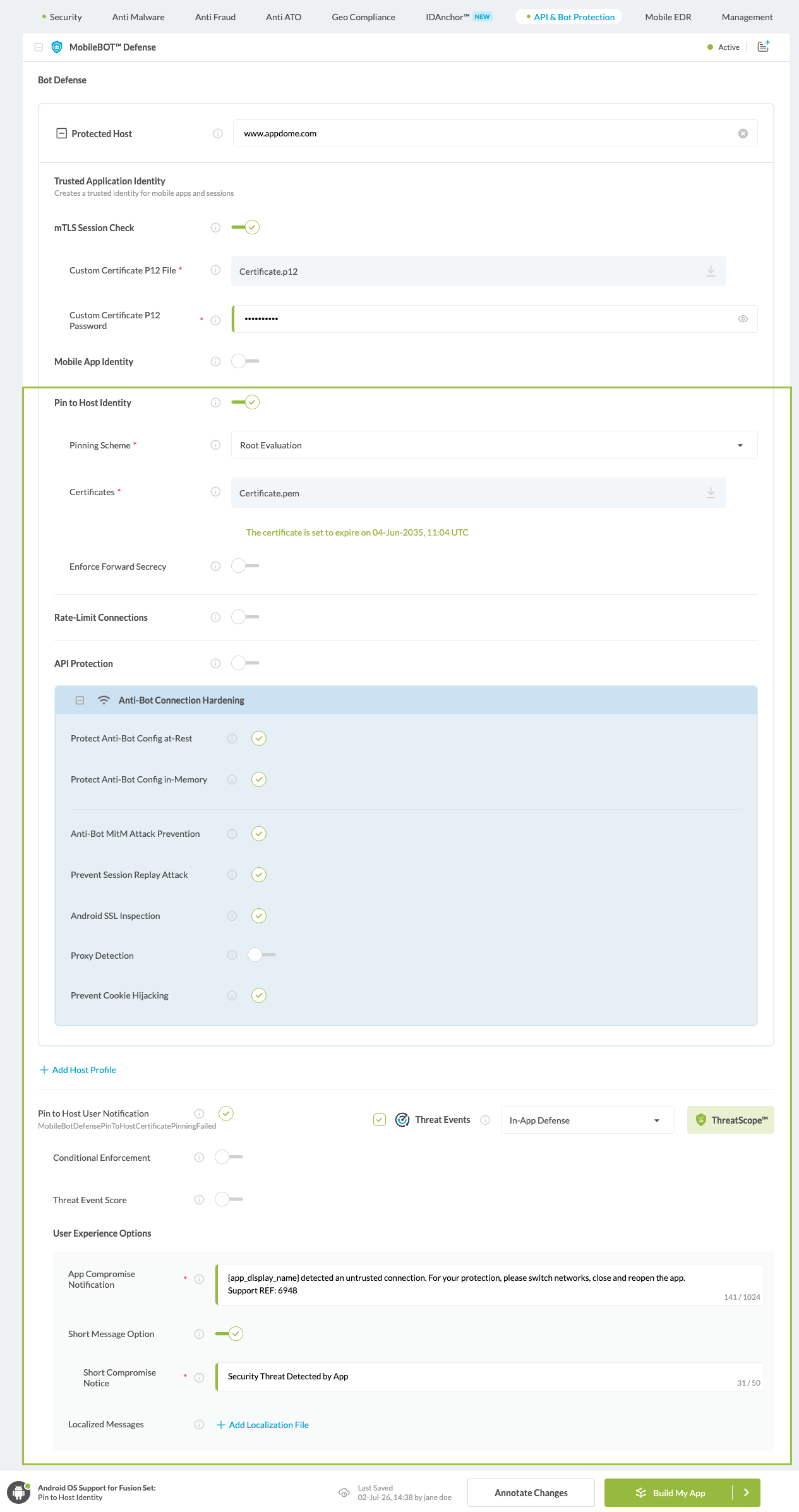Show info for Localized Messages
This screenshot has width=799, height=1512.
199,1424
